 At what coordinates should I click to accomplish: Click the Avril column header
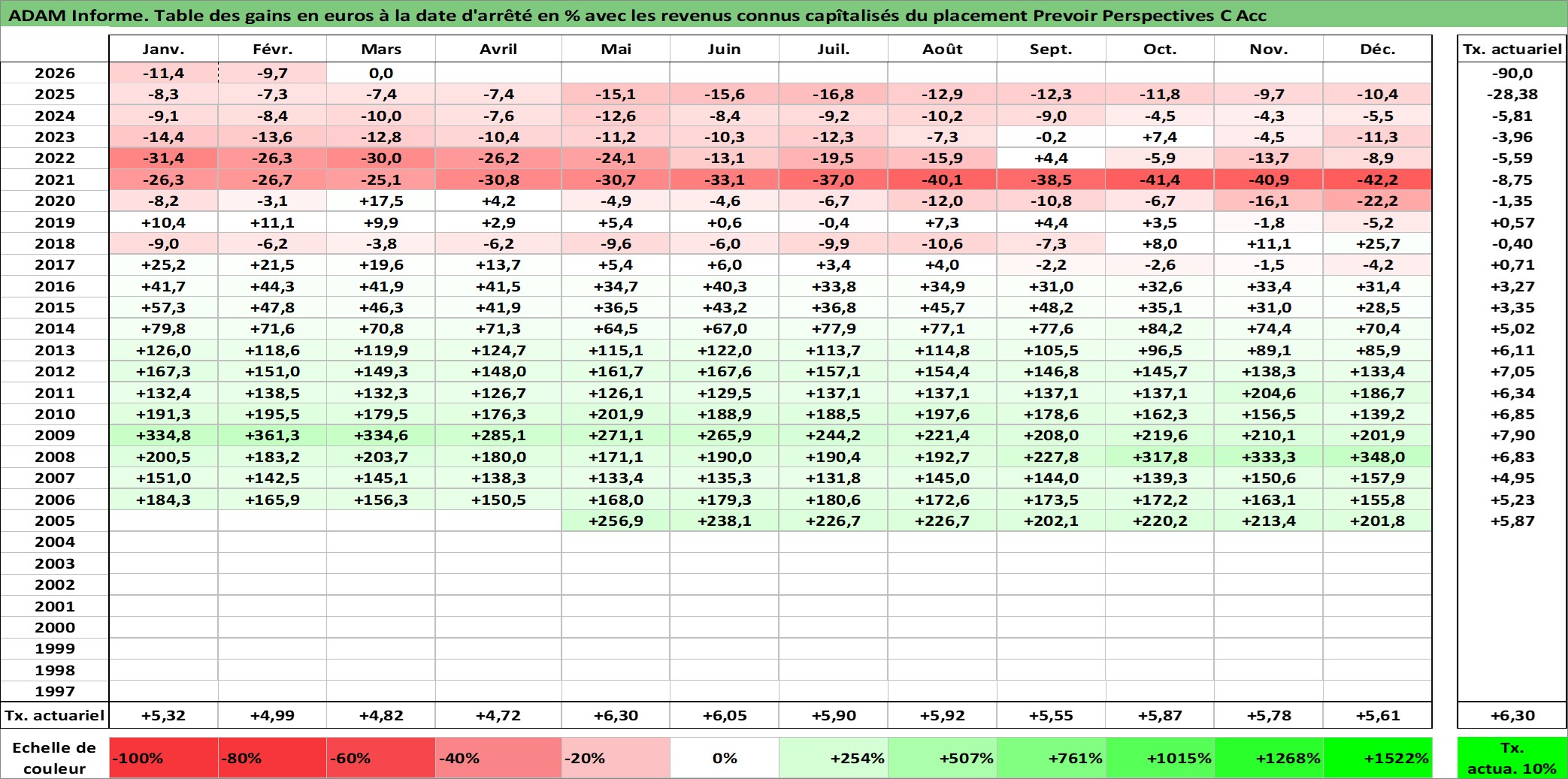498,49
